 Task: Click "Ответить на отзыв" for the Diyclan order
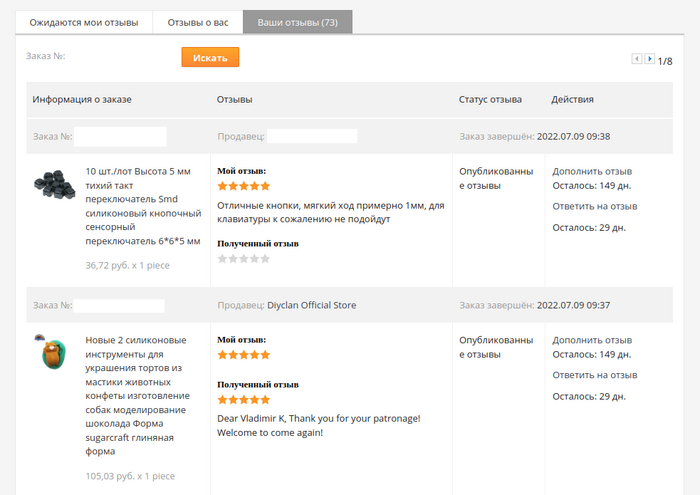point(595,375)
